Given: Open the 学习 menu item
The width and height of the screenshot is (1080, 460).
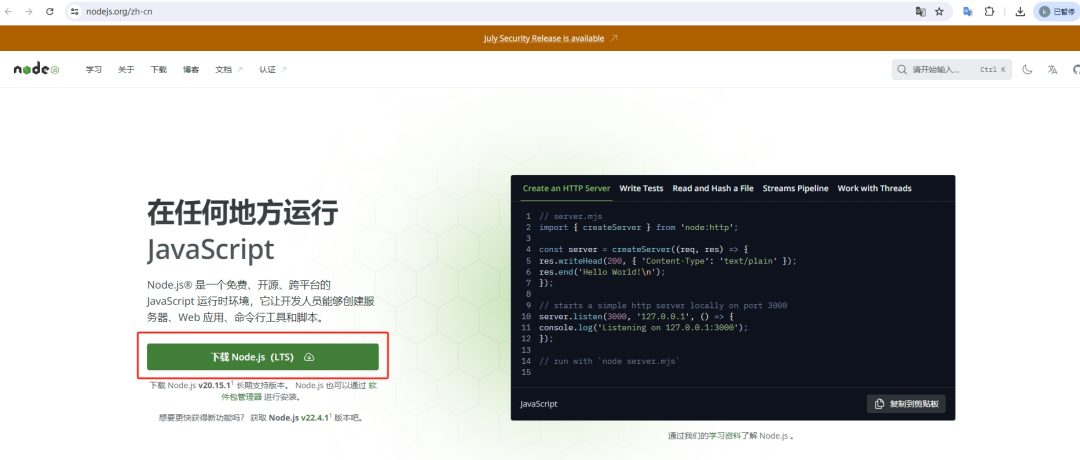Looking at the screenshot, I should point(94,70).
